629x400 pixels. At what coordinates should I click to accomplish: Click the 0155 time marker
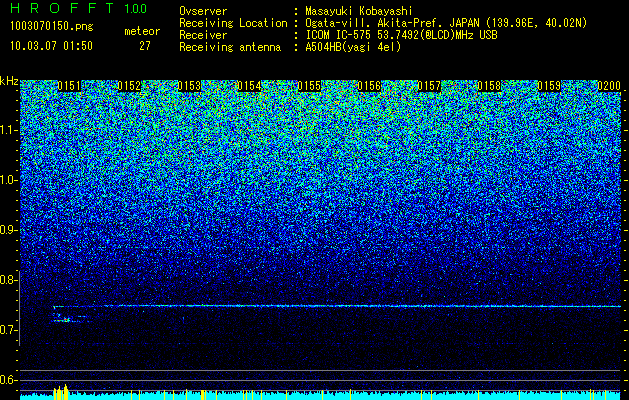309,86
